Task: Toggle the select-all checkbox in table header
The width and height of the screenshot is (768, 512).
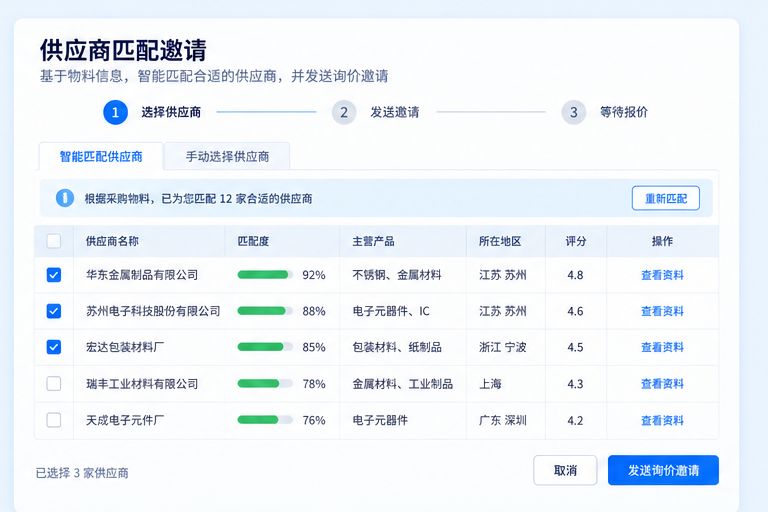Action: [54, 241]
